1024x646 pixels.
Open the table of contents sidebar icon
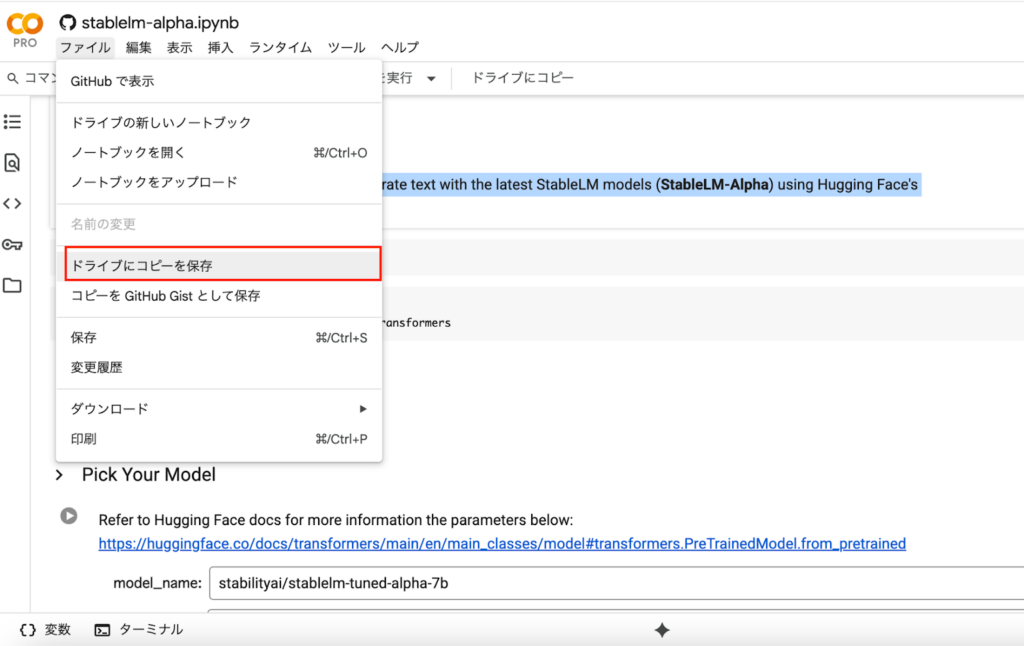pyautogui.click(x=12, y=121)
